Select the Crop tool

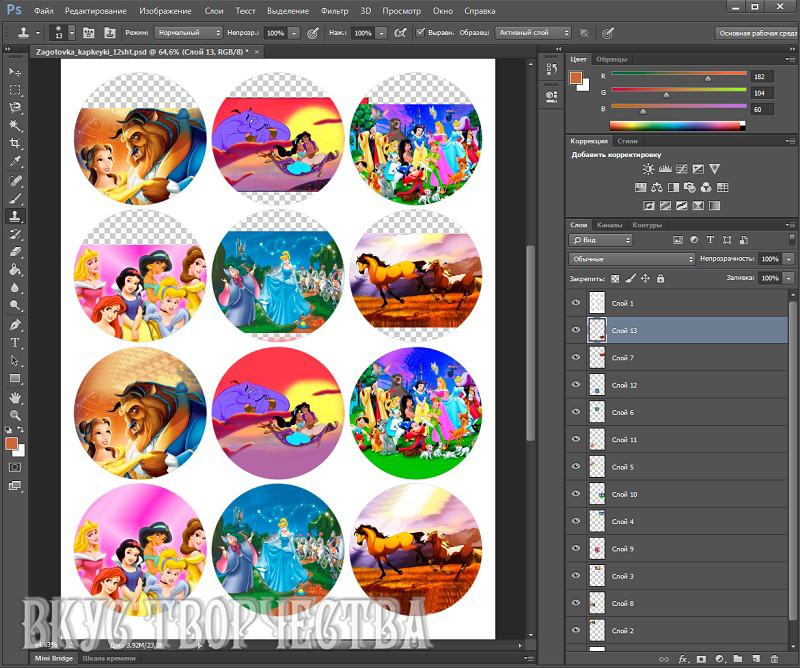[15, 143]
